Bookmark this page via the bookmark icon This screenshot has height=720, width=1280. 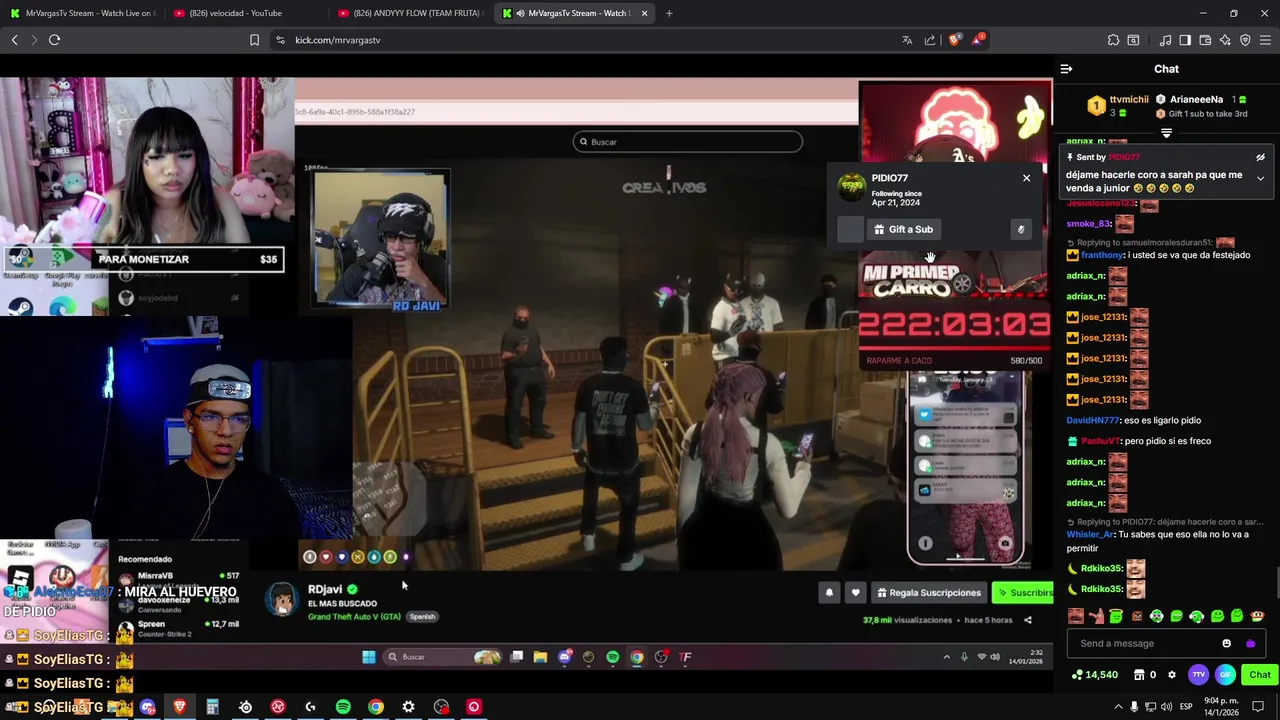click(x=254, y=40)
